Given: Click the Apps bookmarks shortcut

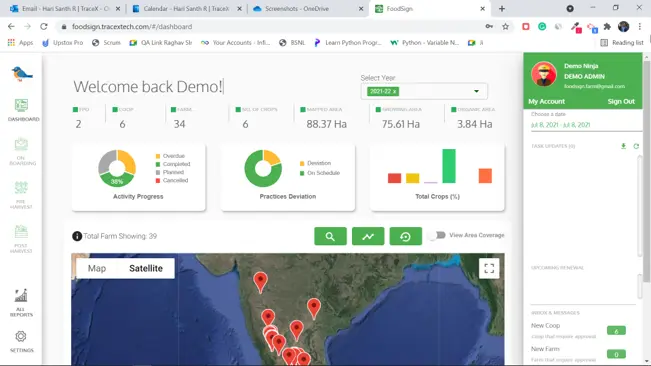Looking at the screenshot, I should [20, 42].
